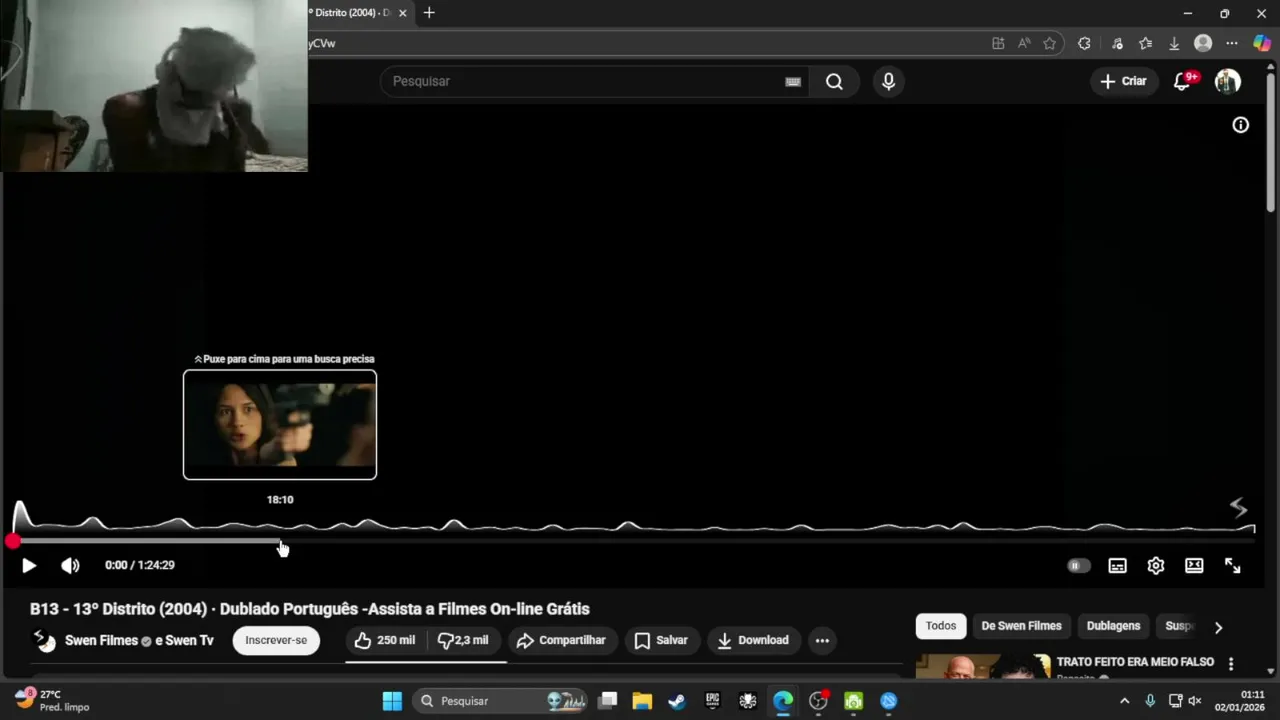This screenshot has height=720, width=1280.
Task: Select the Dublagens filter chip
Action: pos(1113,626)
